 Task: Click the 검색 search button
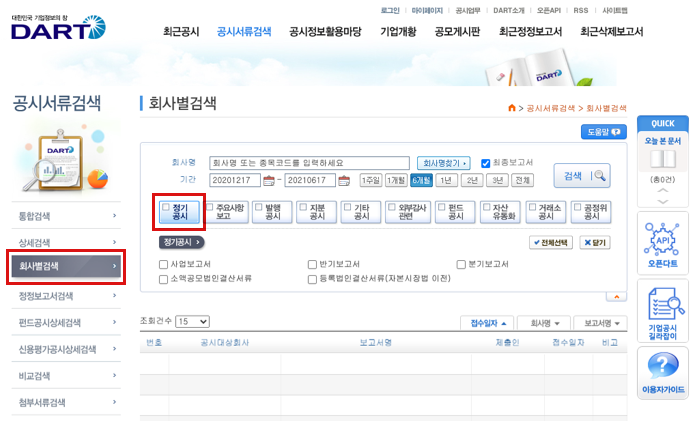click(x=581, y=175)
